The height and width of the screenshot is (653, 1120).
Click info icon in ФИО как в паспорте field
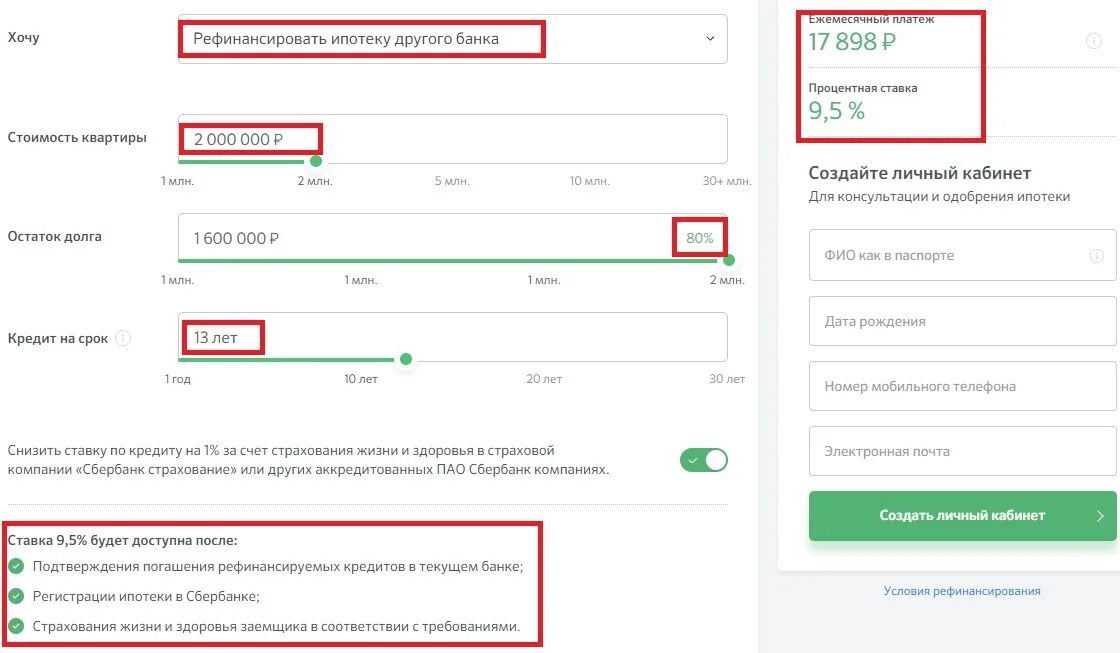[1096, 256]
